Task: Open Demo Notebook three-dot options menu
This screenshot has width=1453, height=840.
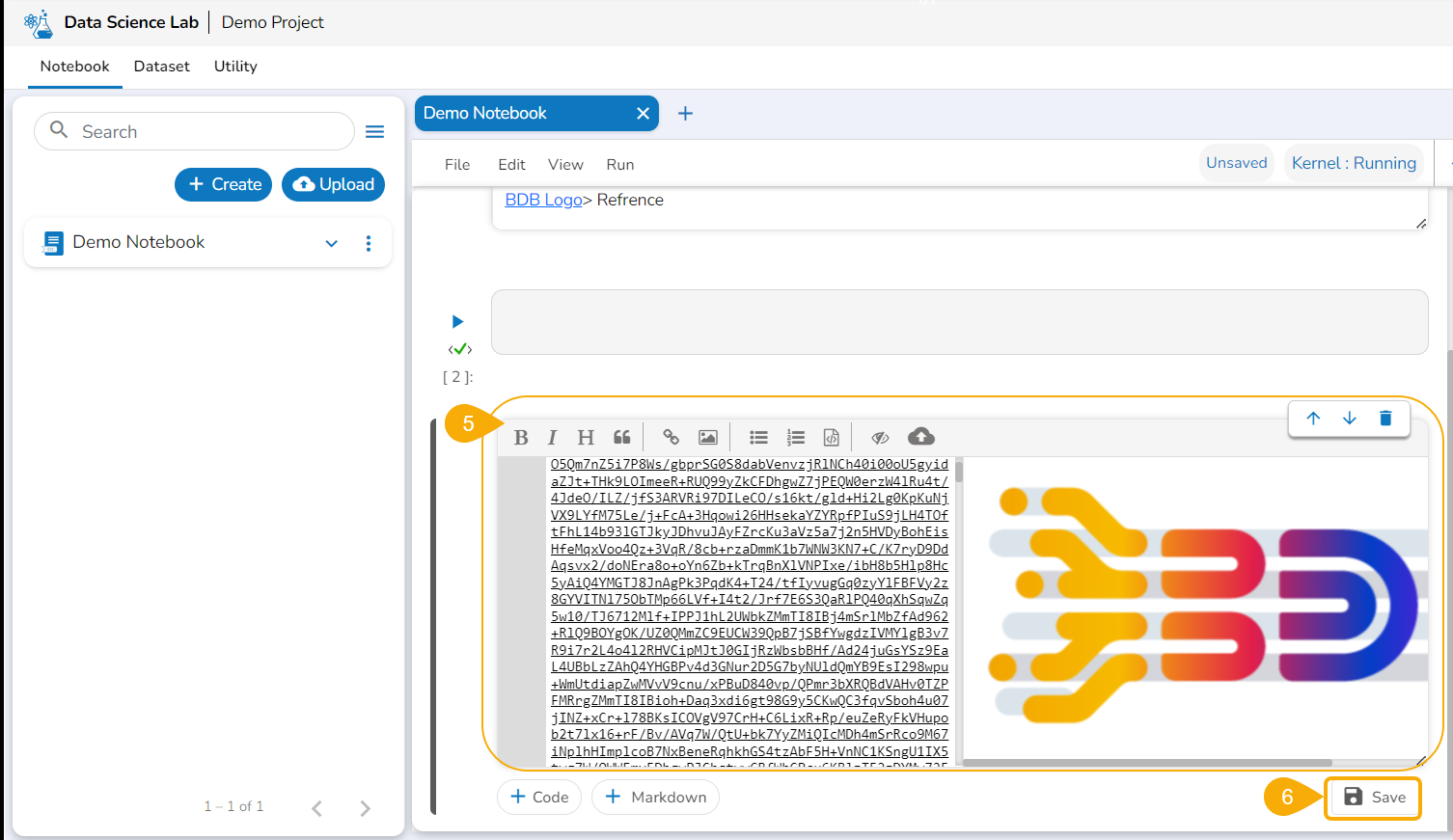Action: [x=369, y=243]
